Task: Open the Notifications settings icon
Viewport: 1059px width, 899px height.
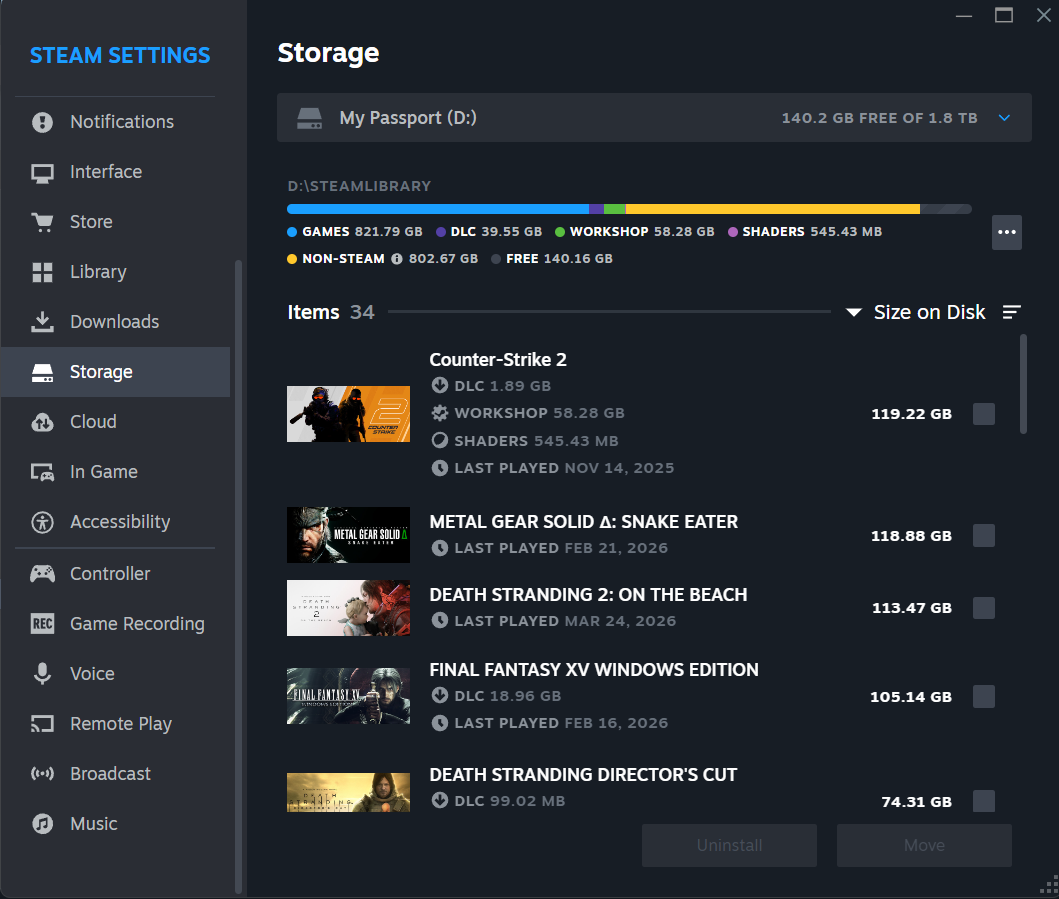Action: [43, 122]
